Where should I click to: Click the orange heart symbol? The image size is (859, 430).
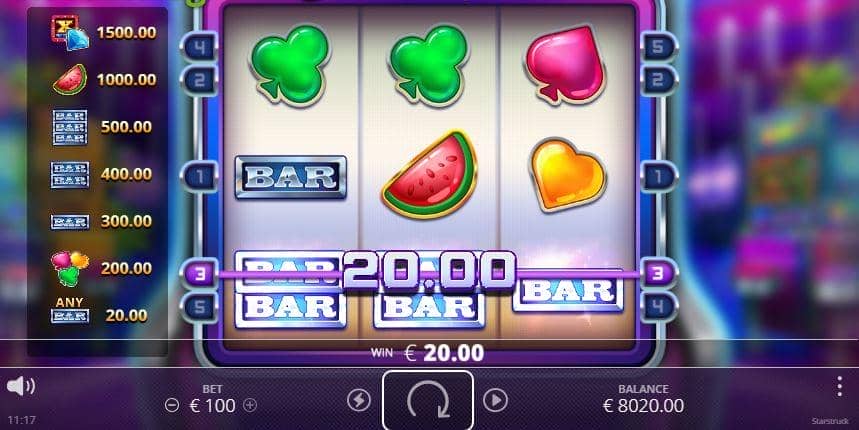point(568,174)
